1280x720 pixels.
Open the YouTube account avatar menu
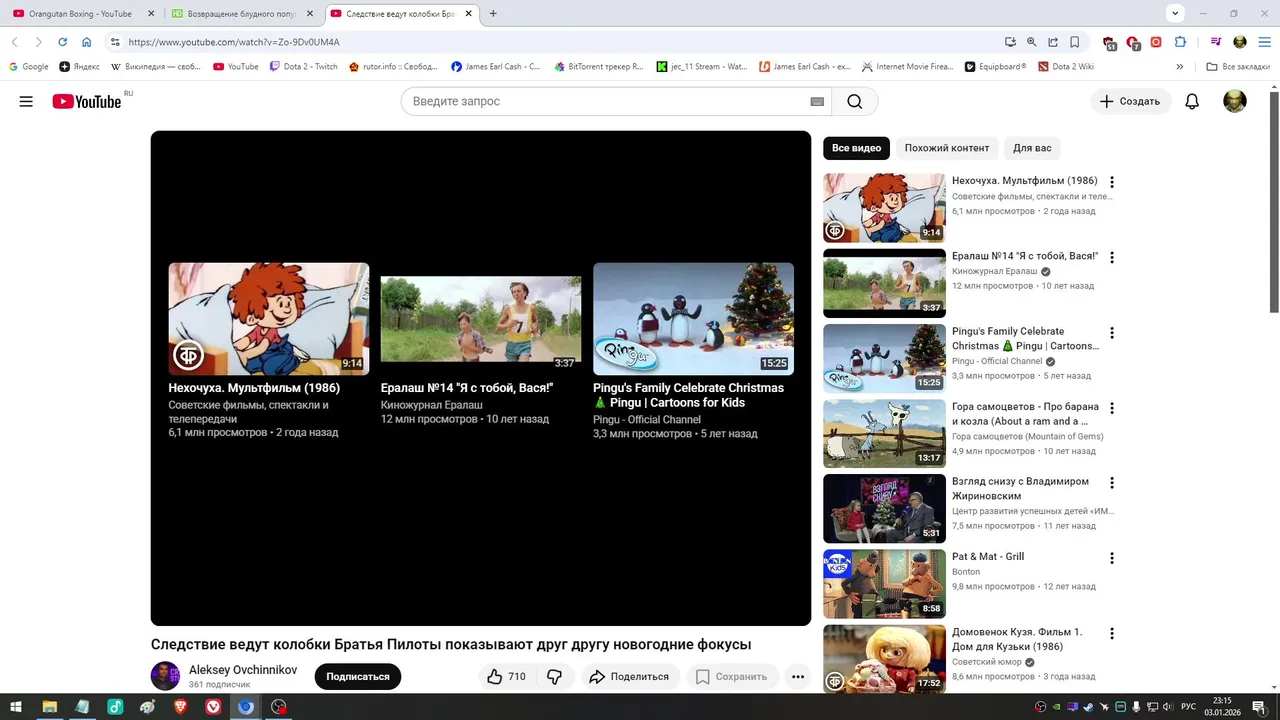[x=1235, y=101]
